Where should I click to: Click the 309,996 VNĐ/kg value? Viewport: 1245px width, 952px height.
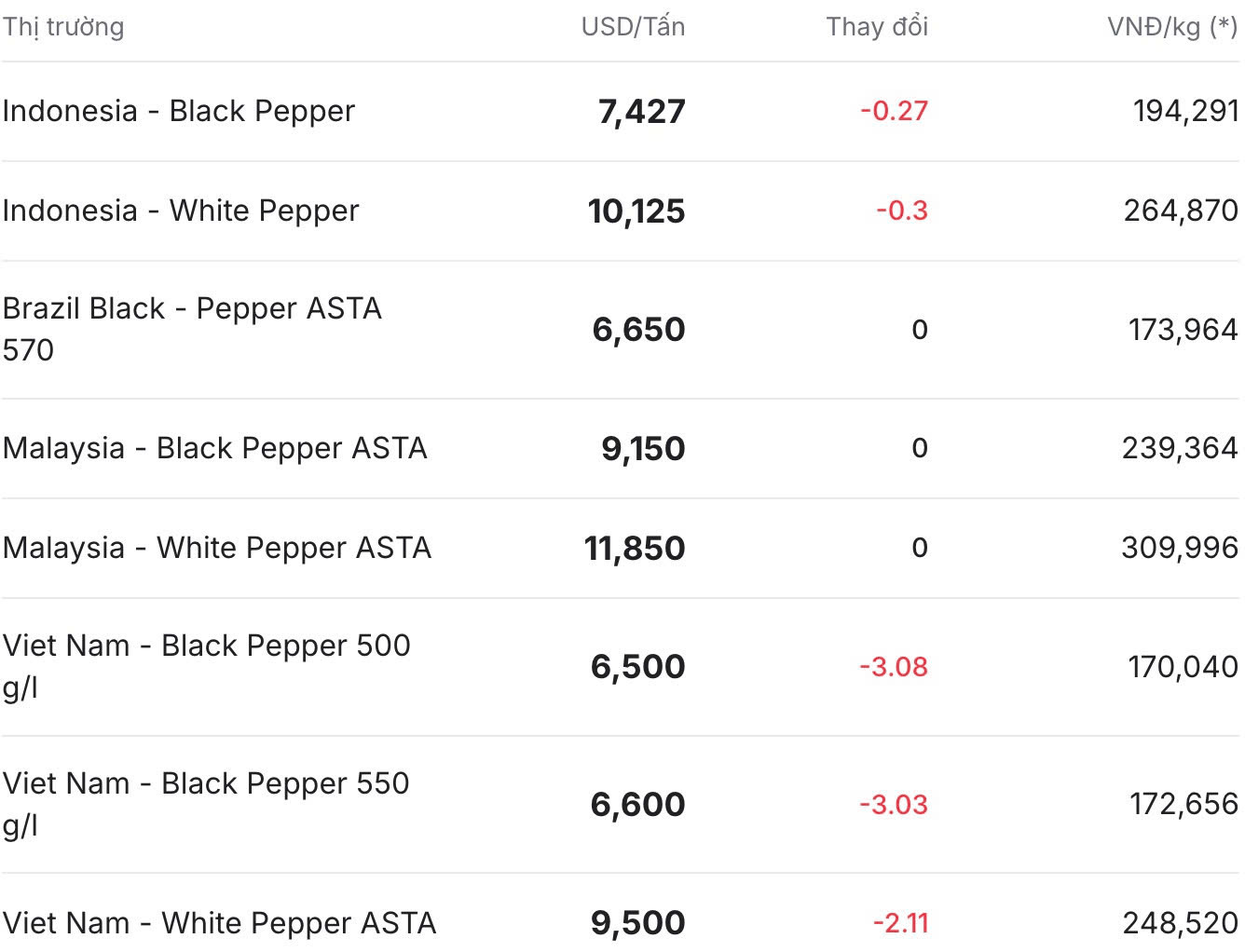pyautogui.click(x=1180, y=548)
